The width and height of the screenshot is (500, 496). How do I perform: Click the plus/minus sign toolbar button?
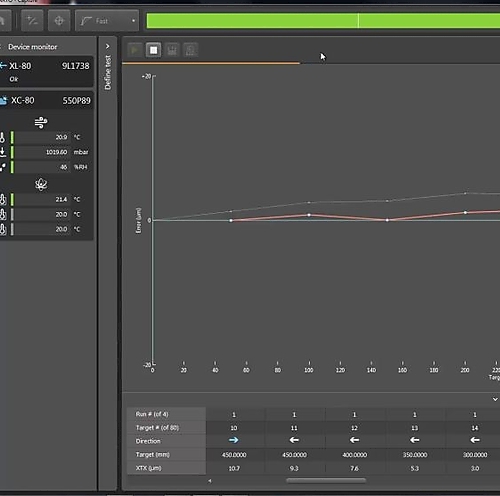coord(32,21)
